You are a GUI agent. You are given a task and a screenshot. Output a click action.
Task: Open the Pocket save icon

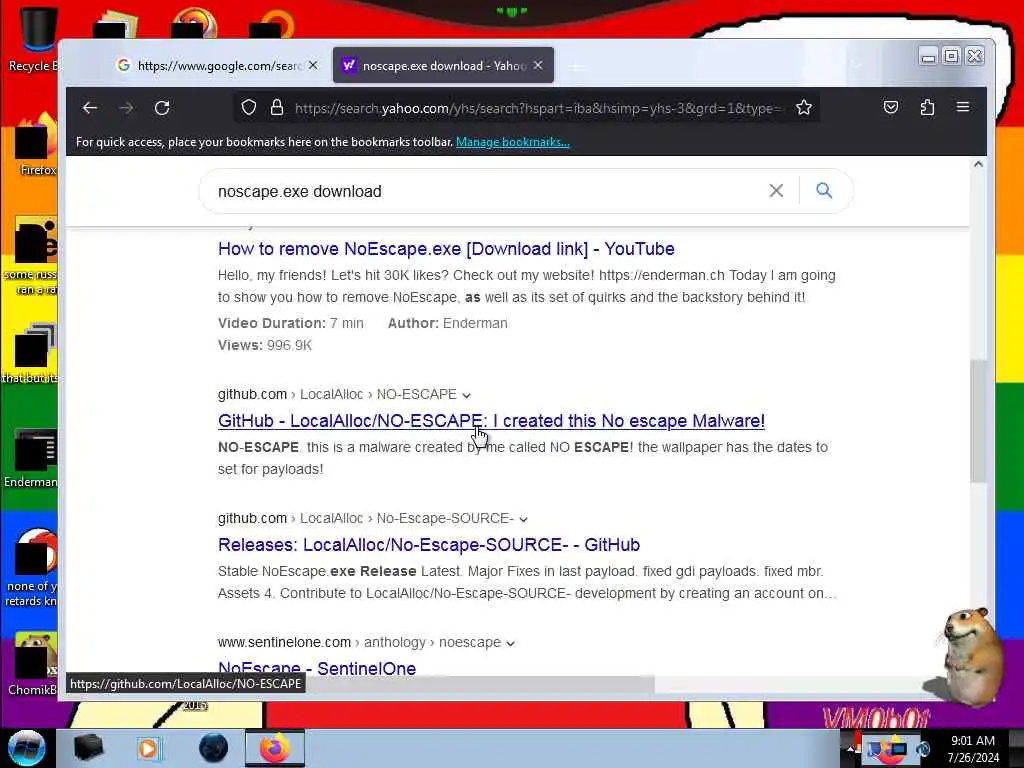(891, 107)
